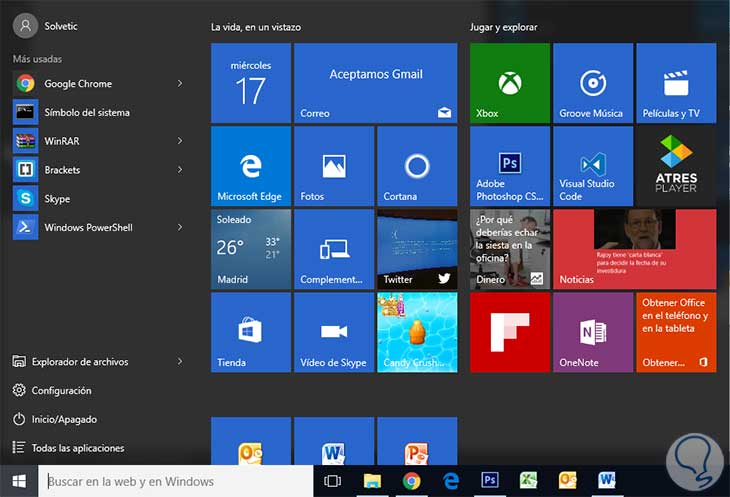Focus the Buscar en la web search box
This screenshot has width=730, height=497.
tap(176, 481)
